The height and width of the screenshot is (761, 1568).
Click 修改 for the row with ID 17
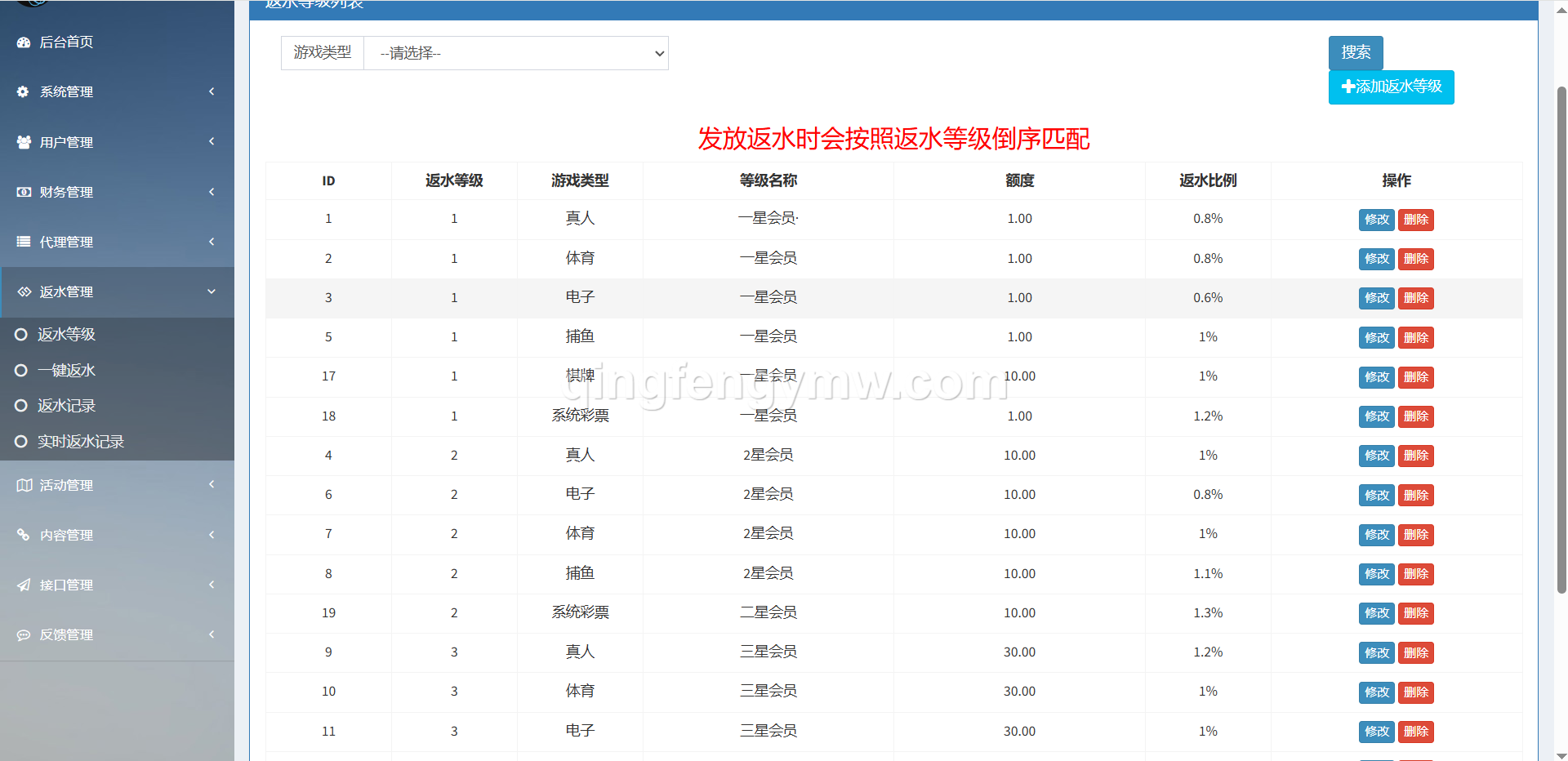click(x=1376, y=377)
